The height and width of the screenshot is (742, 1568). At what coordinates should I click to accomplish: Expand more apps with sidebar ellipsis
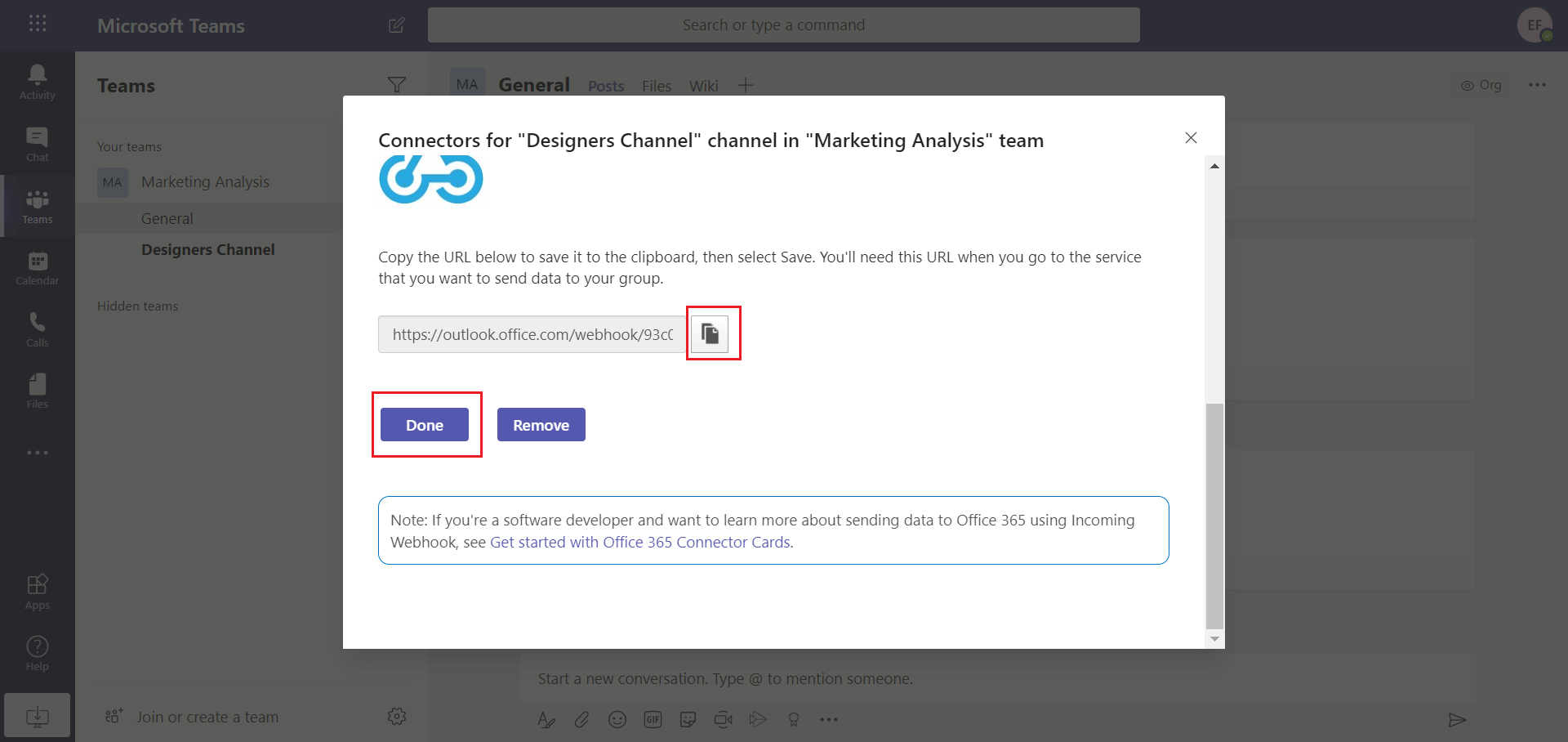(x=37, y=453)
